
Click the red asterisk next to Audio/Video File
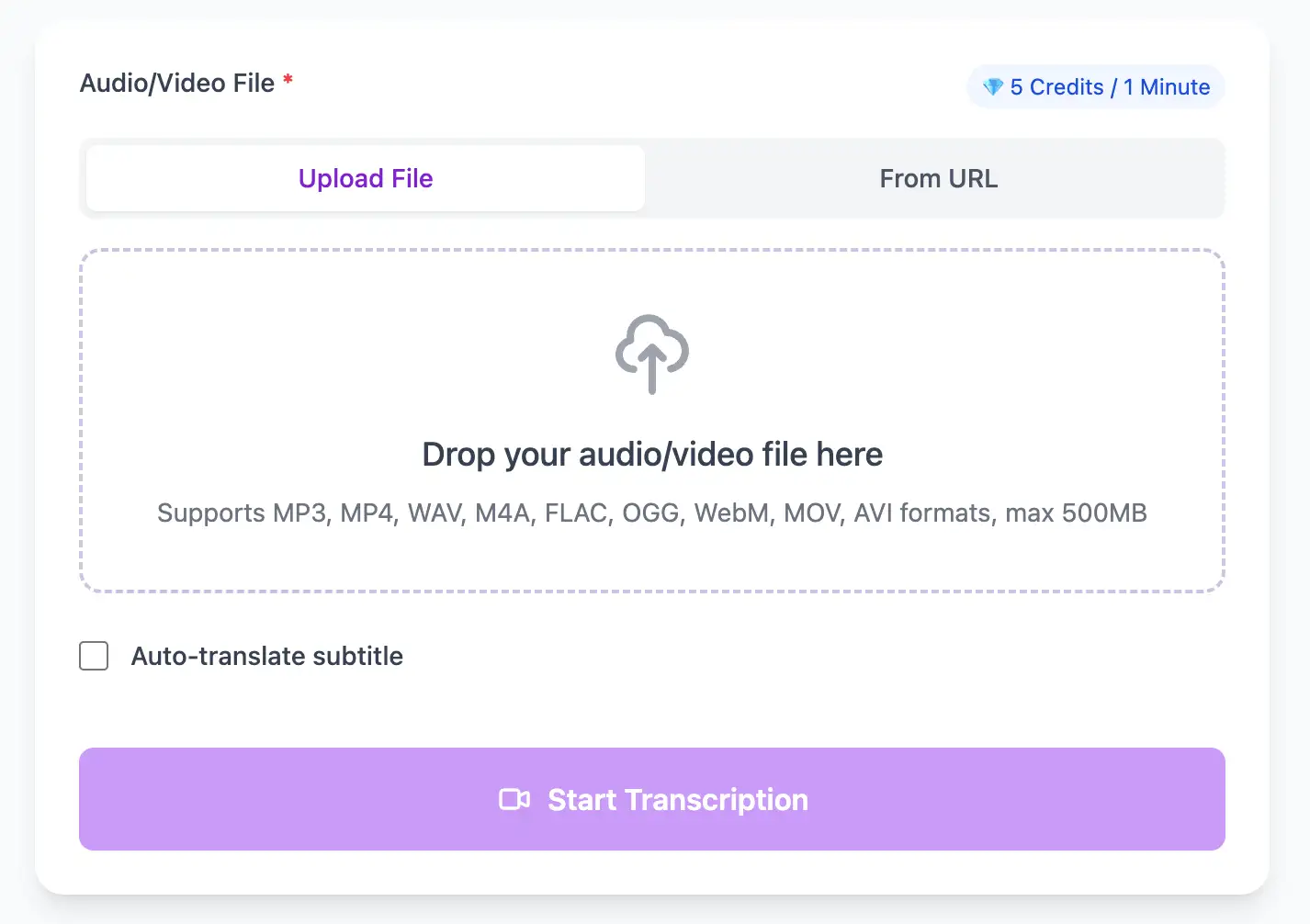pyautogui.click(x=287, y=81)
